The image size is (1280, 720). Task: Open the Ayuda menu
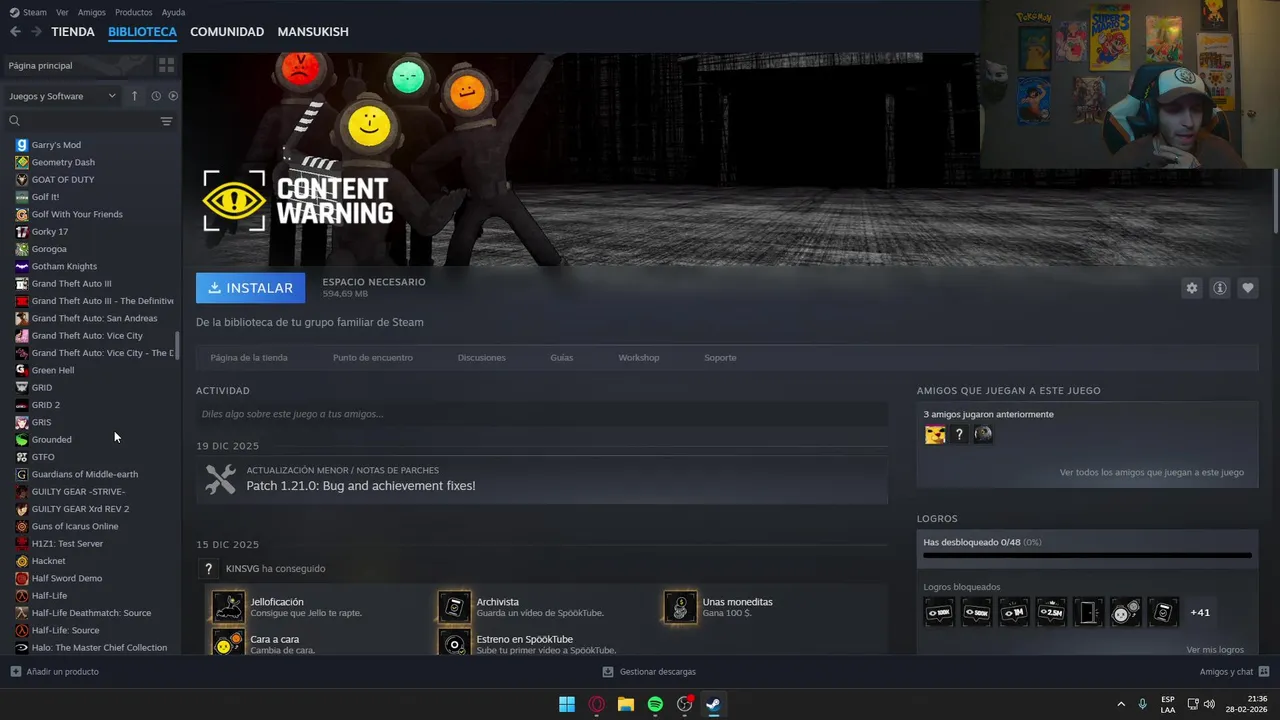click(173, 12)
